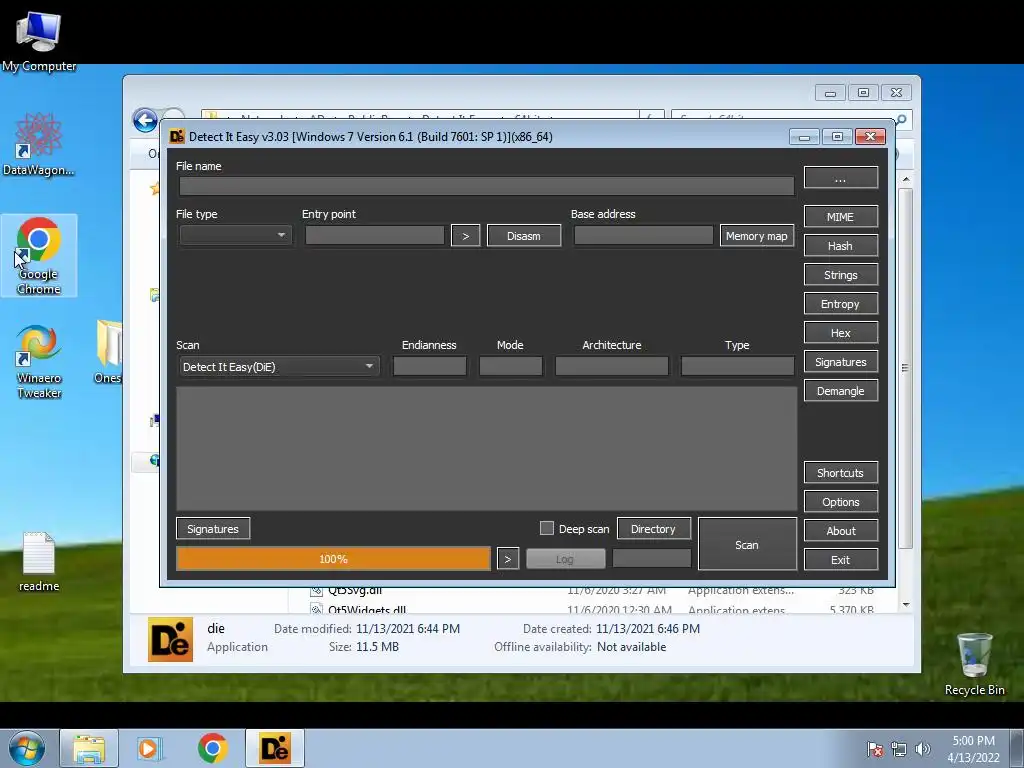Click scroll-down arrow in Explorer window
Screen dimensions: 1024x768
[906, 605]
